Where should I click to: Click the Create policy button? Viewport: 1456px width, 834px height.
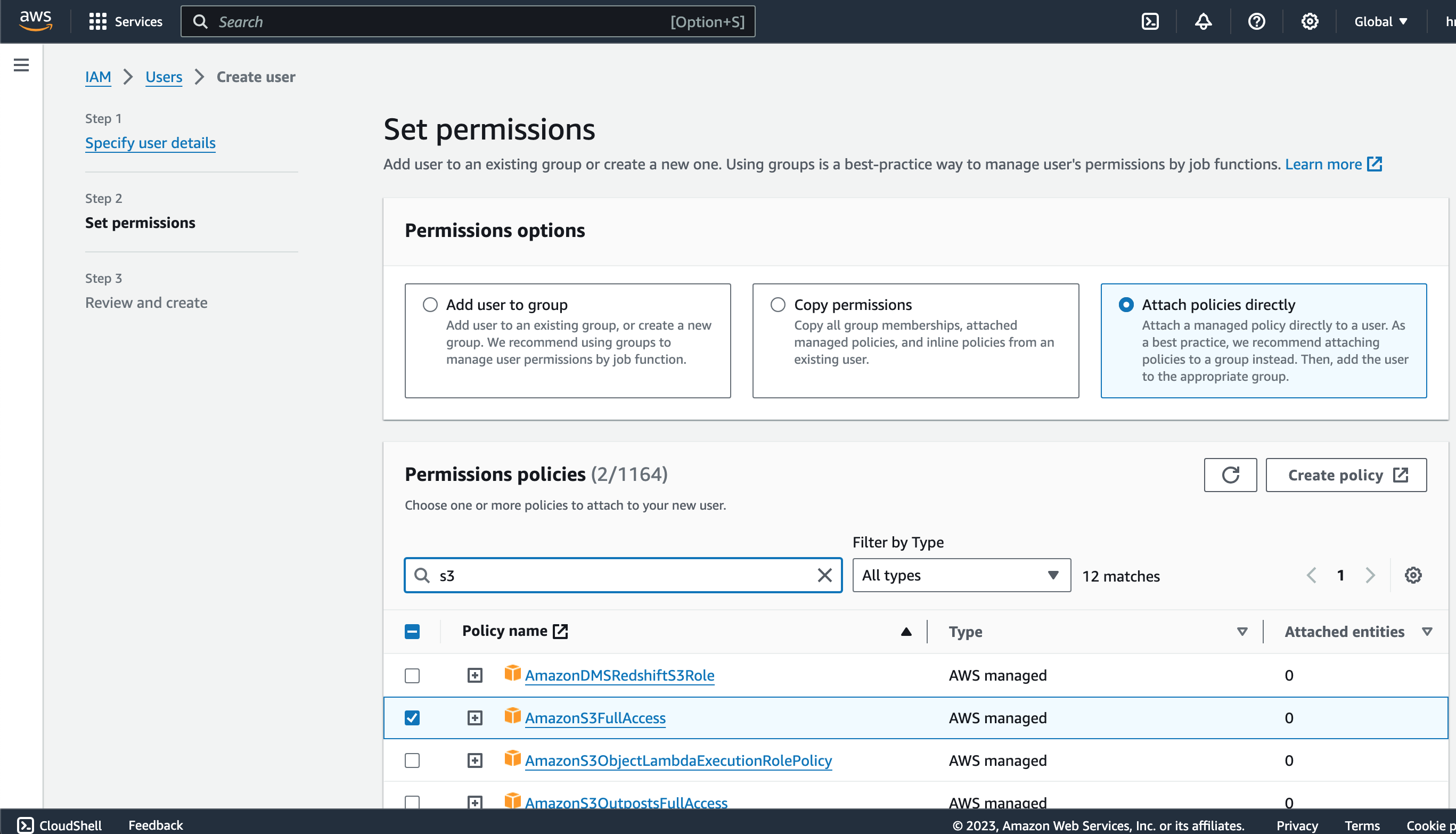[1345, 475]
